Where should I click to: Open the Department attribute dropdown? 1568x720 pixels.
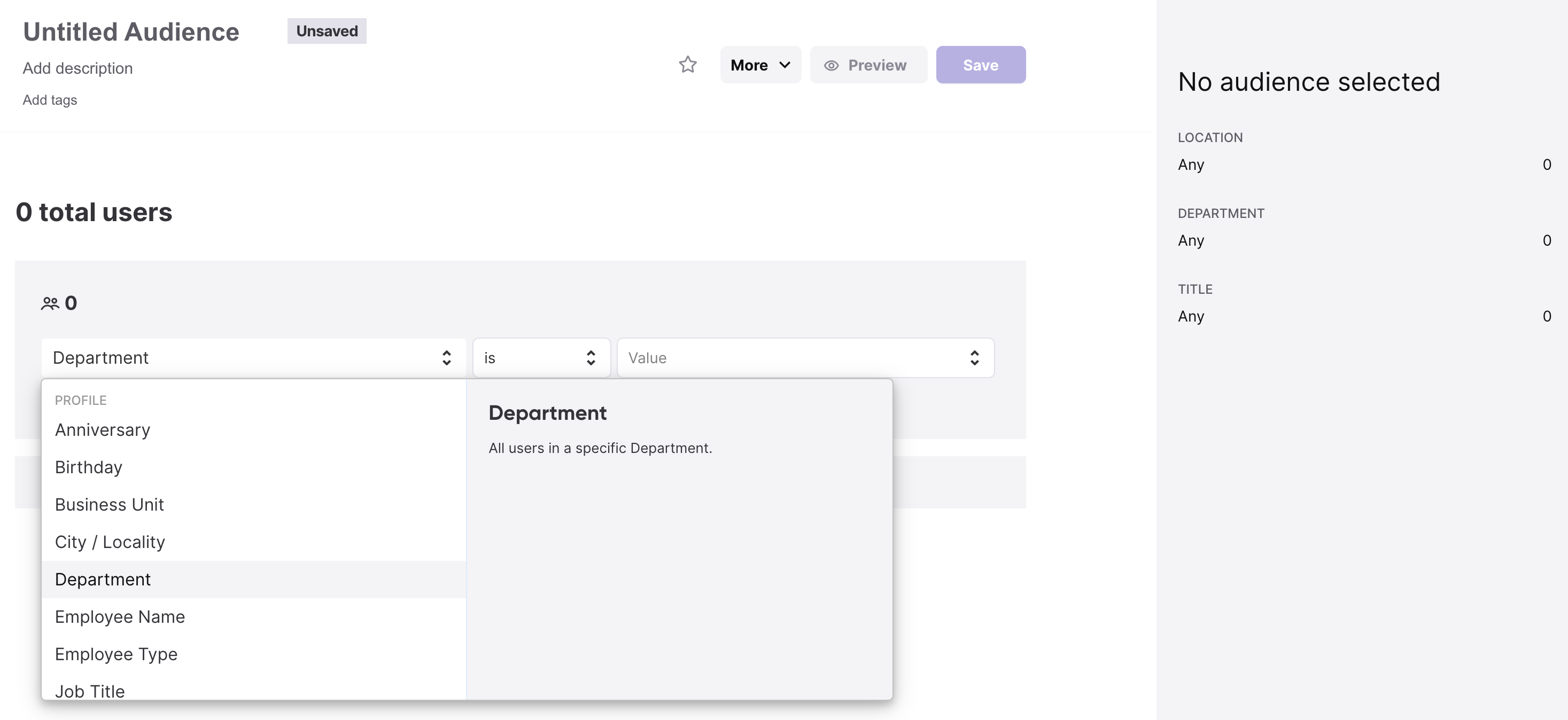253,357
